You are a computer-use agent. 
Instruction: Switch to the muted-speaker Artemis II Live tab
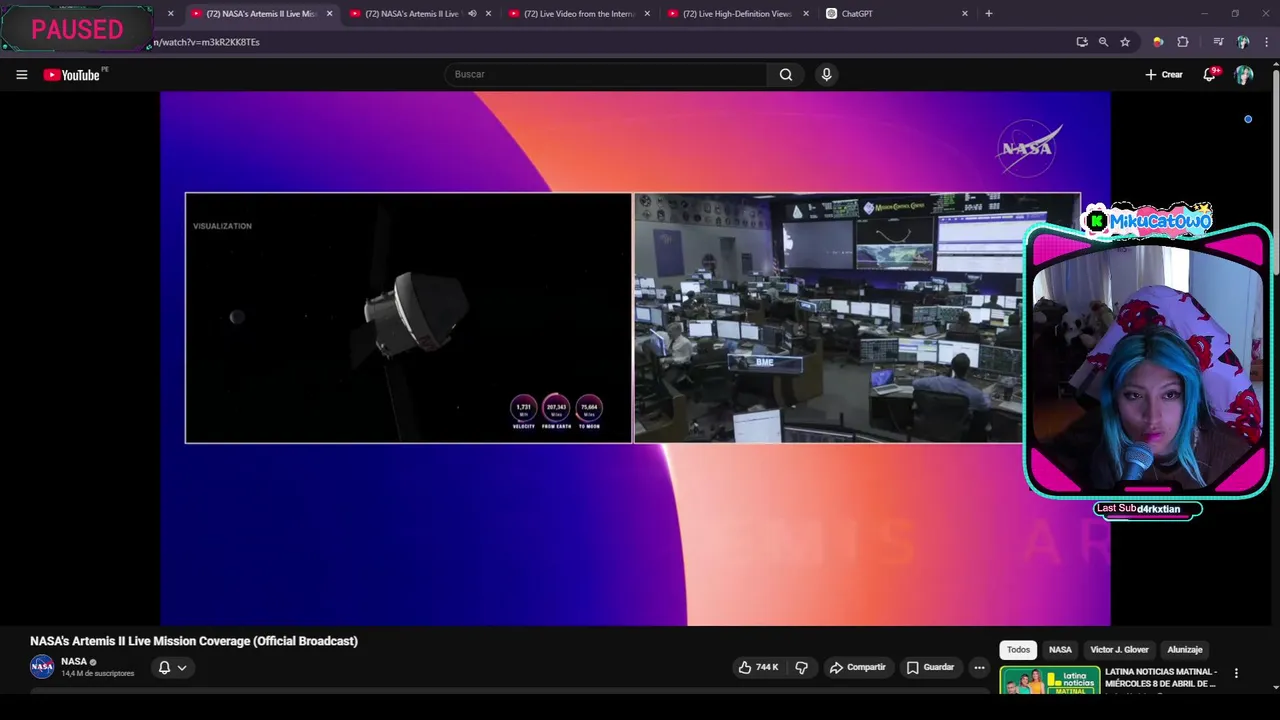pos(412,14)
